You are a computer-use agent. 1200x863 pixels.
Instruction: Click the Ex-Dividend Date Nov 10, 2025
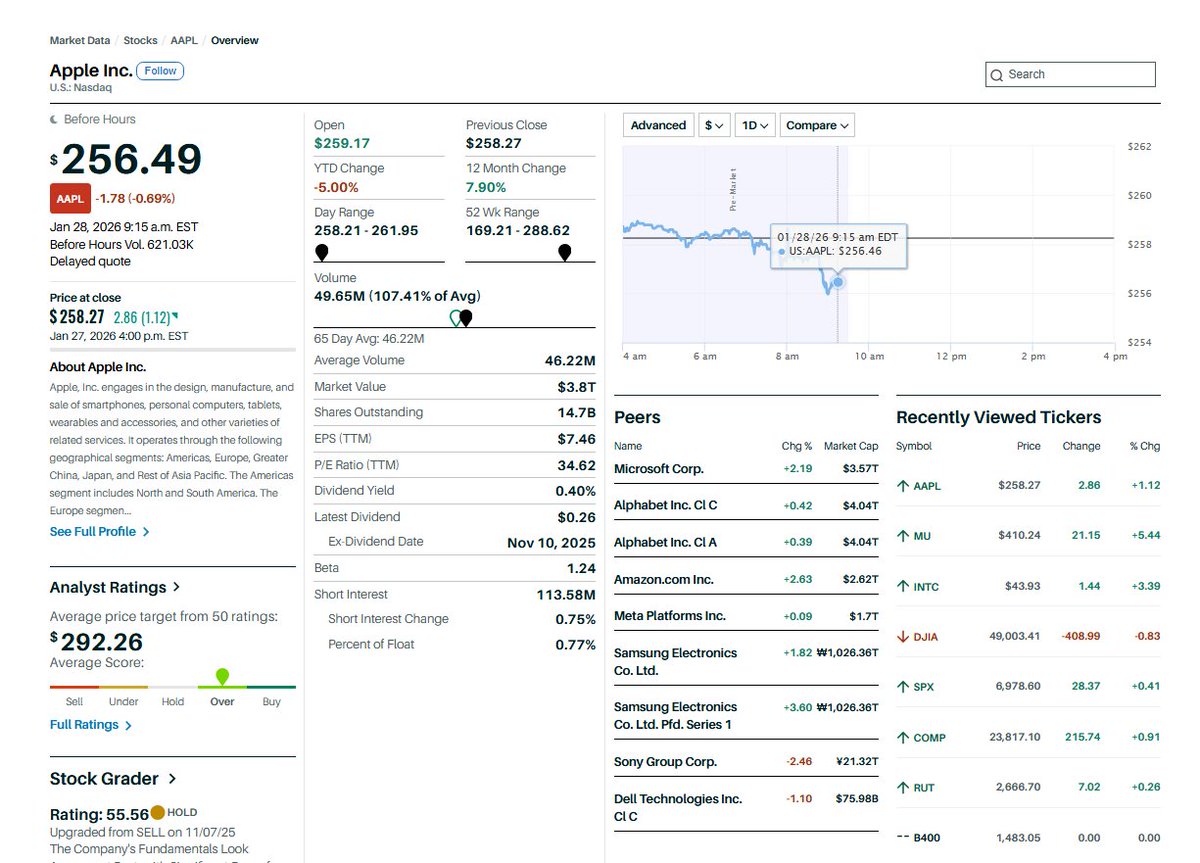coord(551,543)
